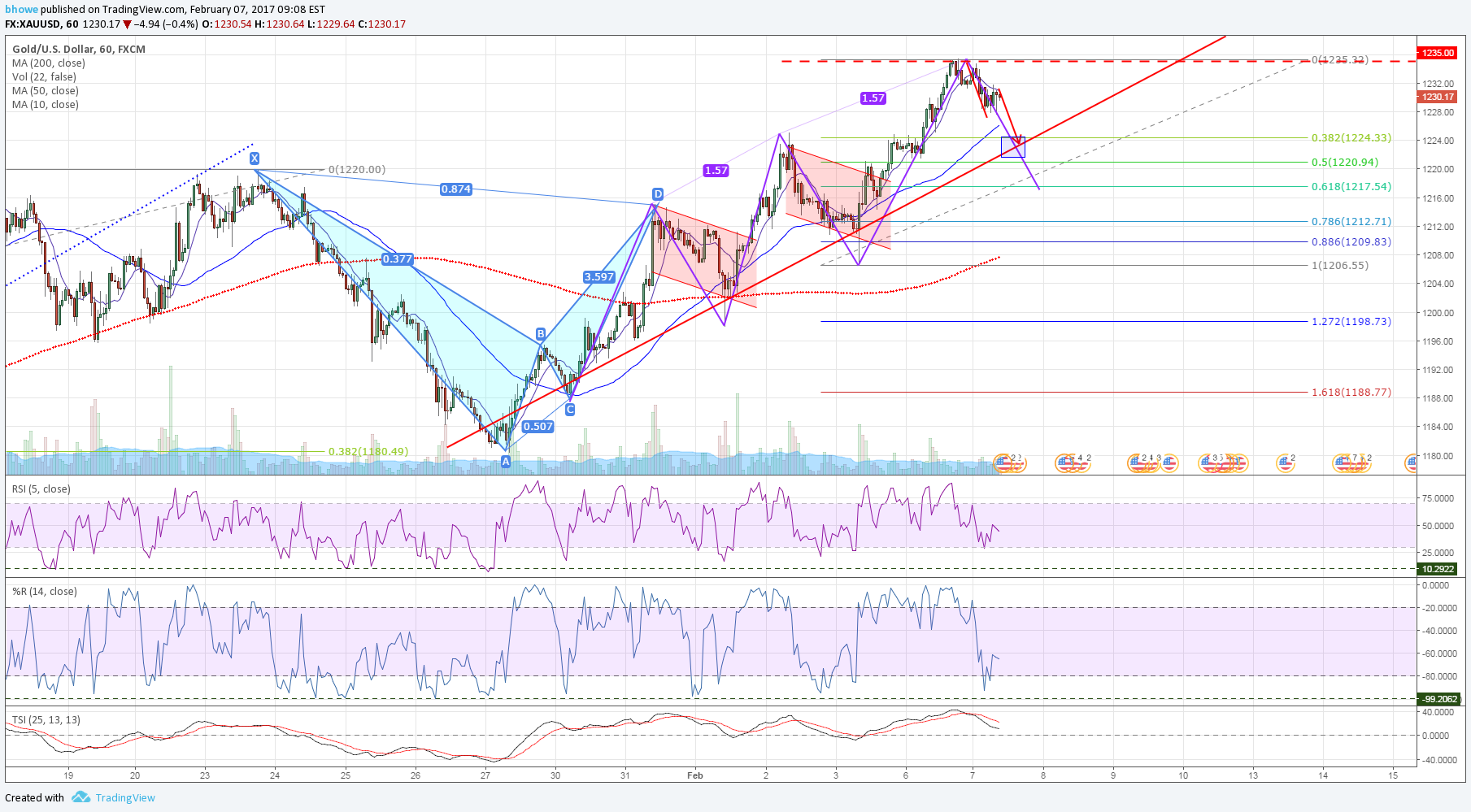
Task: Select the Gold/U.S. Dollar, 60, FXCM legend title
Action: [x=79, y=49]
